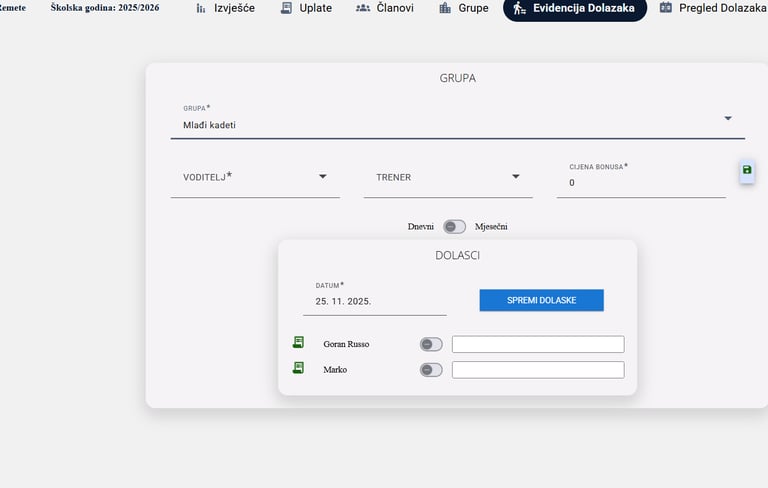
Task: Click the note field for Marko
Action: 538,370
